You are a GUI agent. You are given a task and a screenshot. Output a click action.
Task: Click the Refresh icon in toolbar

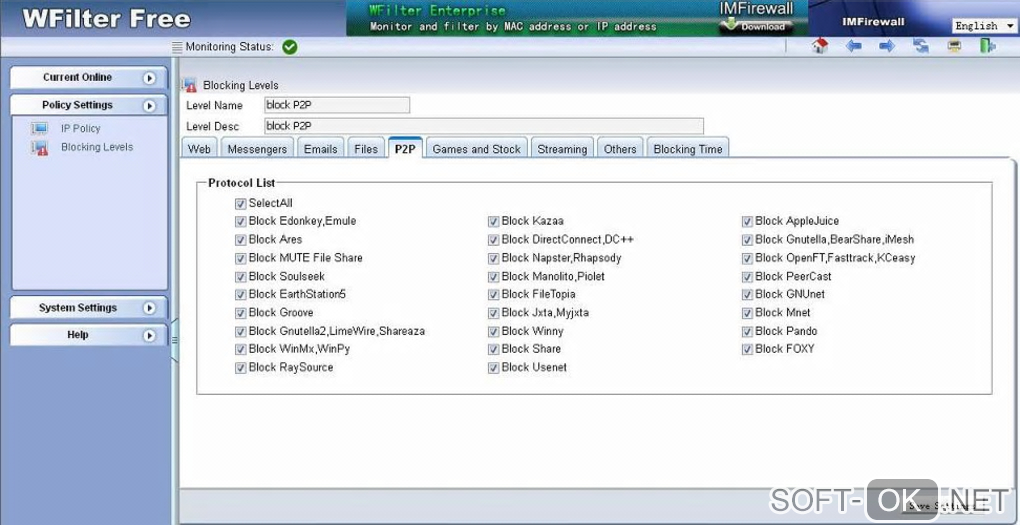920,46
